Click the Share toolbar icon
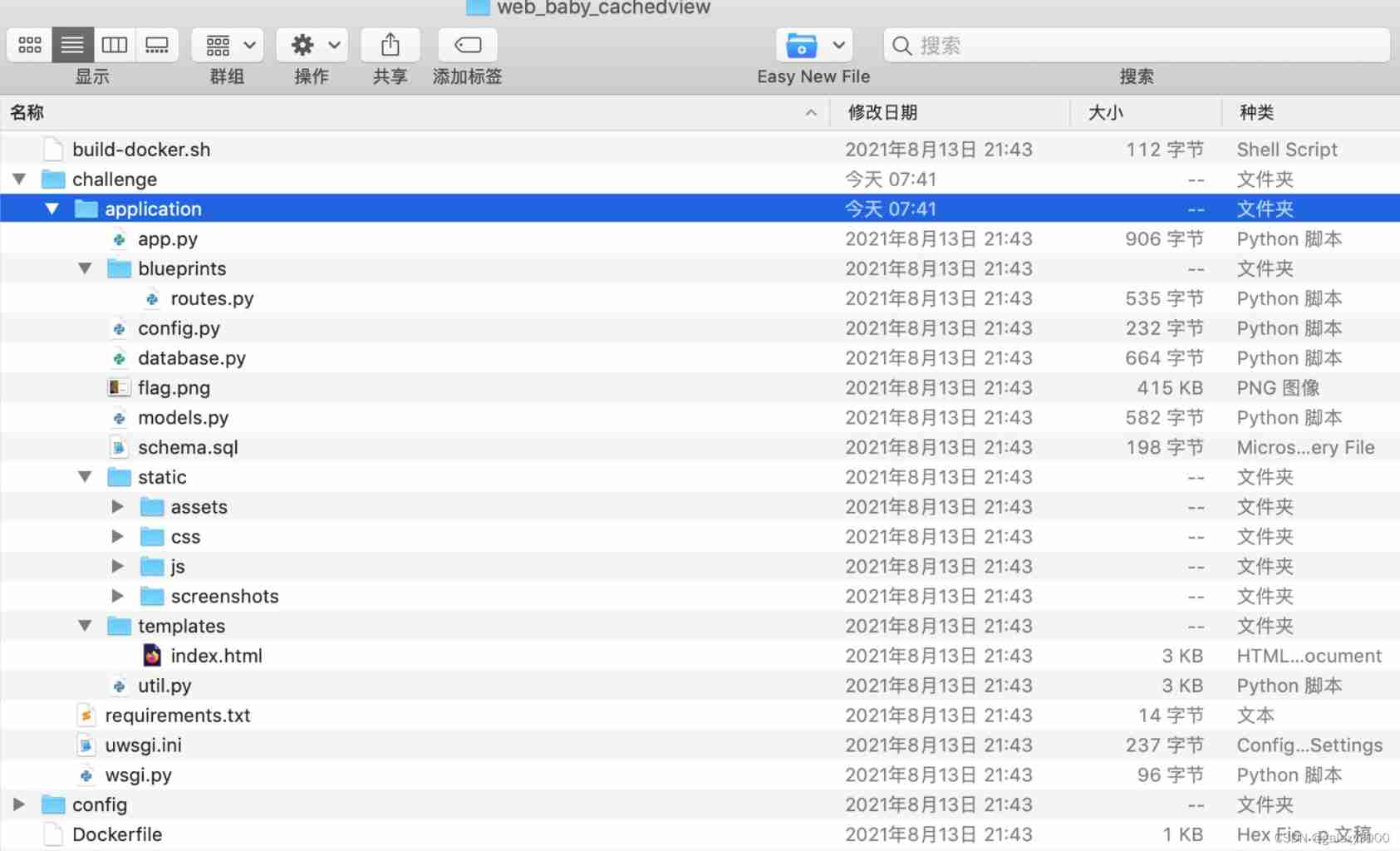 click(x=390, y=45)
